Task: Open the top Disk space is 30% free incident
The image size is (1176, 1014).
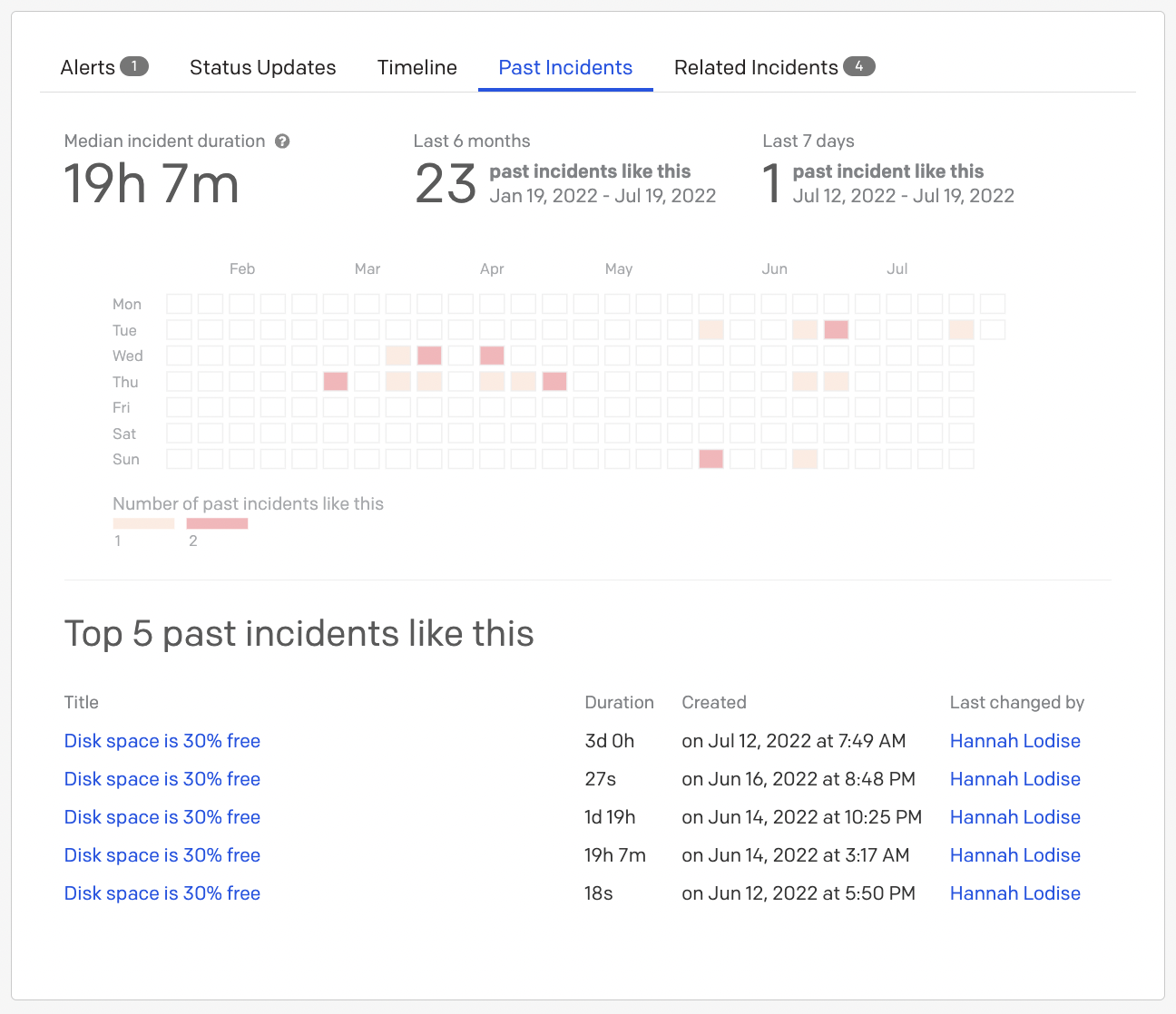Action: coord(162,741)
